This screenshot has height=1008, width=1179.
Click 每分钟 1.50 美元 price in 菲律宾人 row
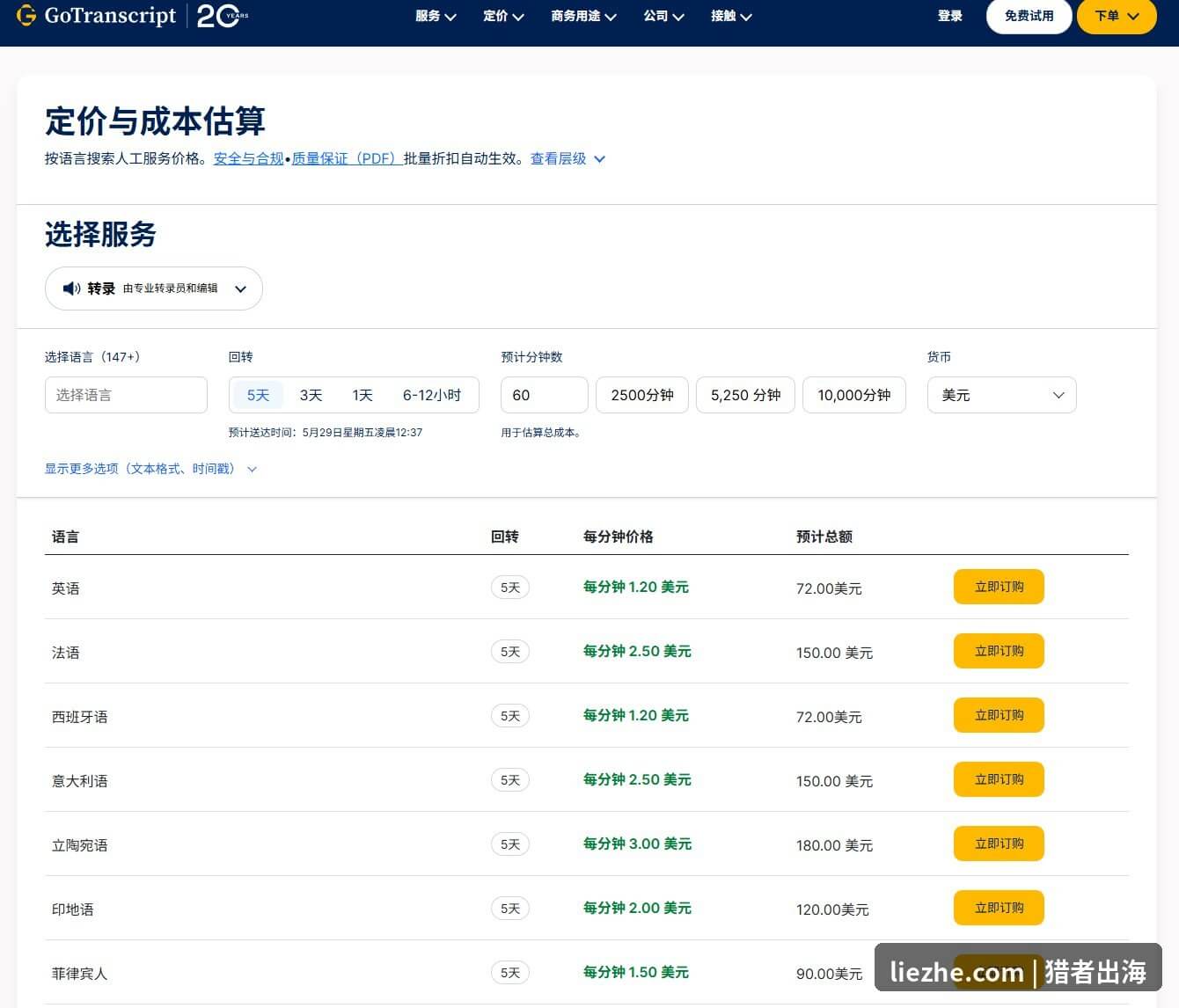[636, 972]
